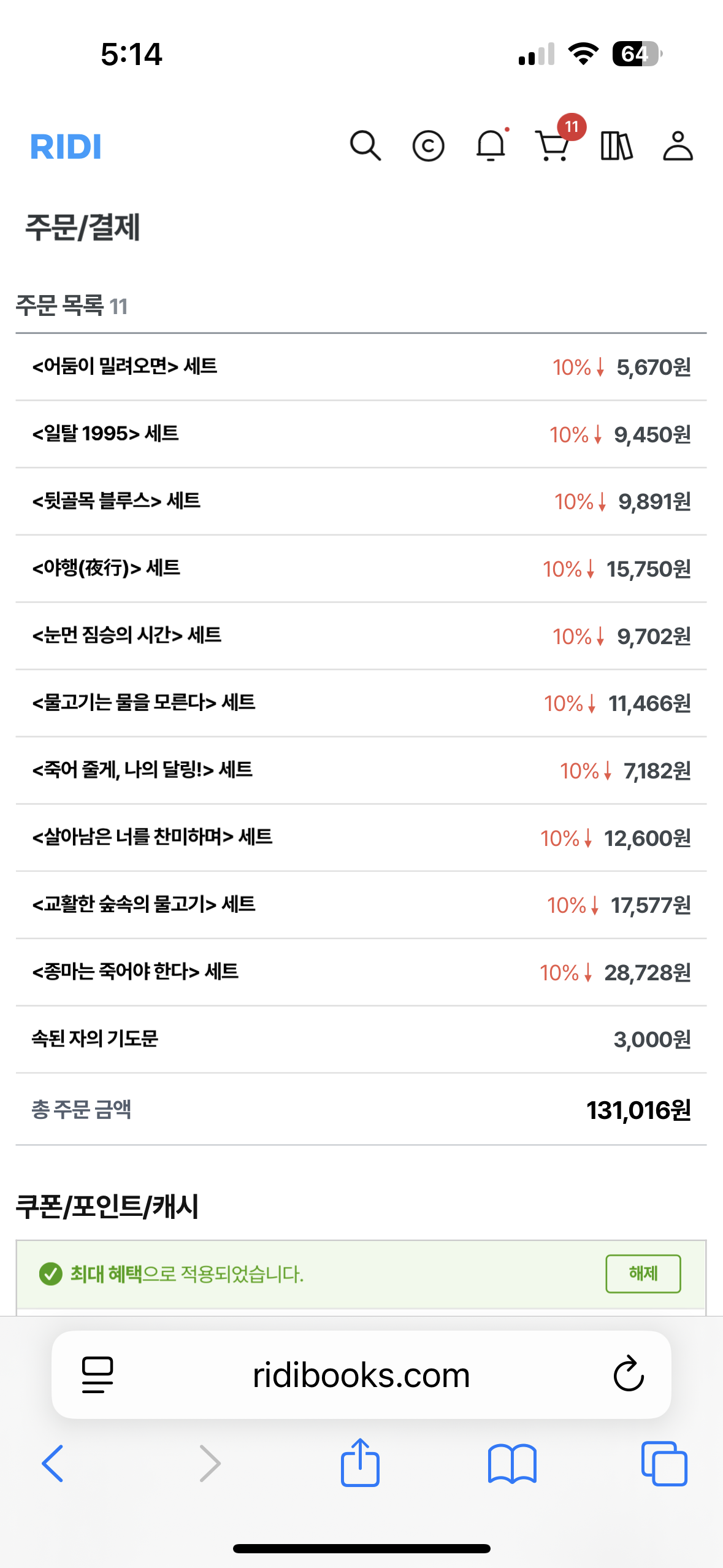Open notifications bell icon
This screenshot has height=1568, width=723.
(491, 145)
